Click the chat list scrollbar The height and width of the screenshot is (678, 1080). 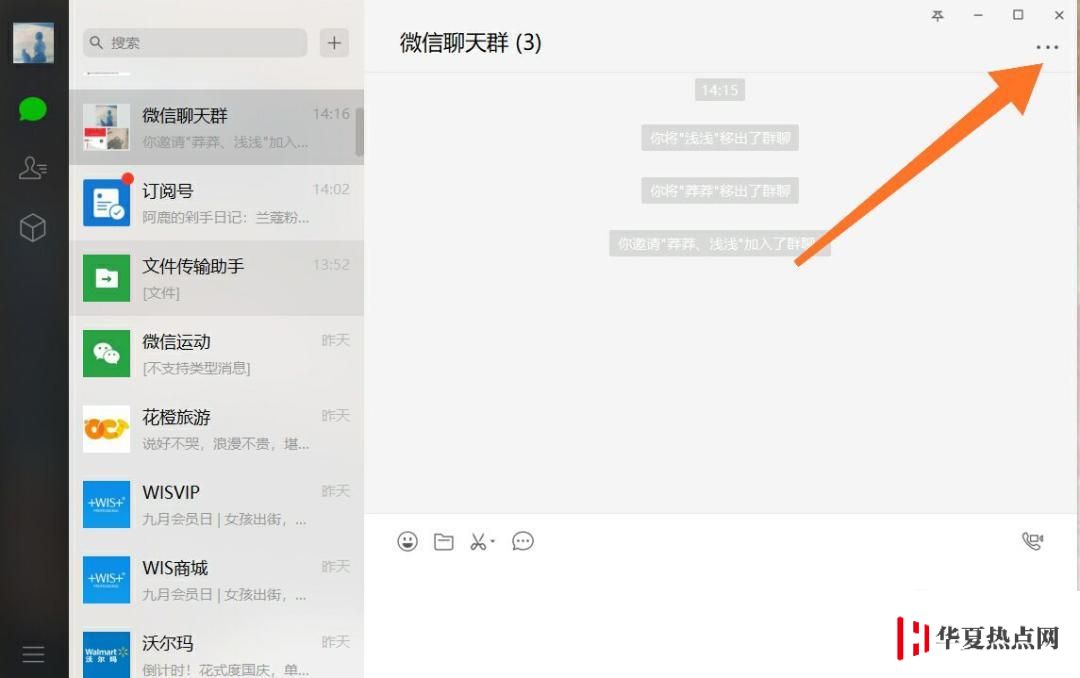click(x=360, y=132)
